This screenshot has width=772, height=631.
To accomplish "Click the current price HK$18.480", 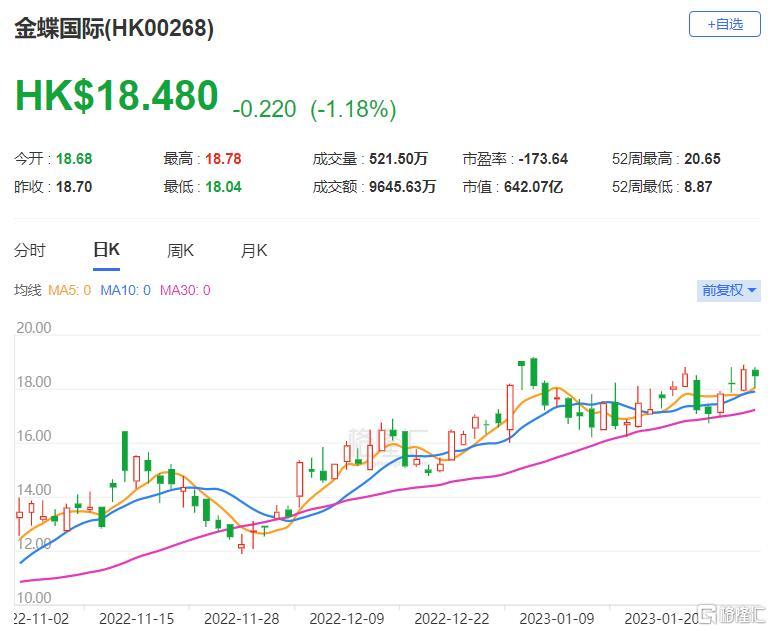I will pyautogui.click(x=116, y=95).
